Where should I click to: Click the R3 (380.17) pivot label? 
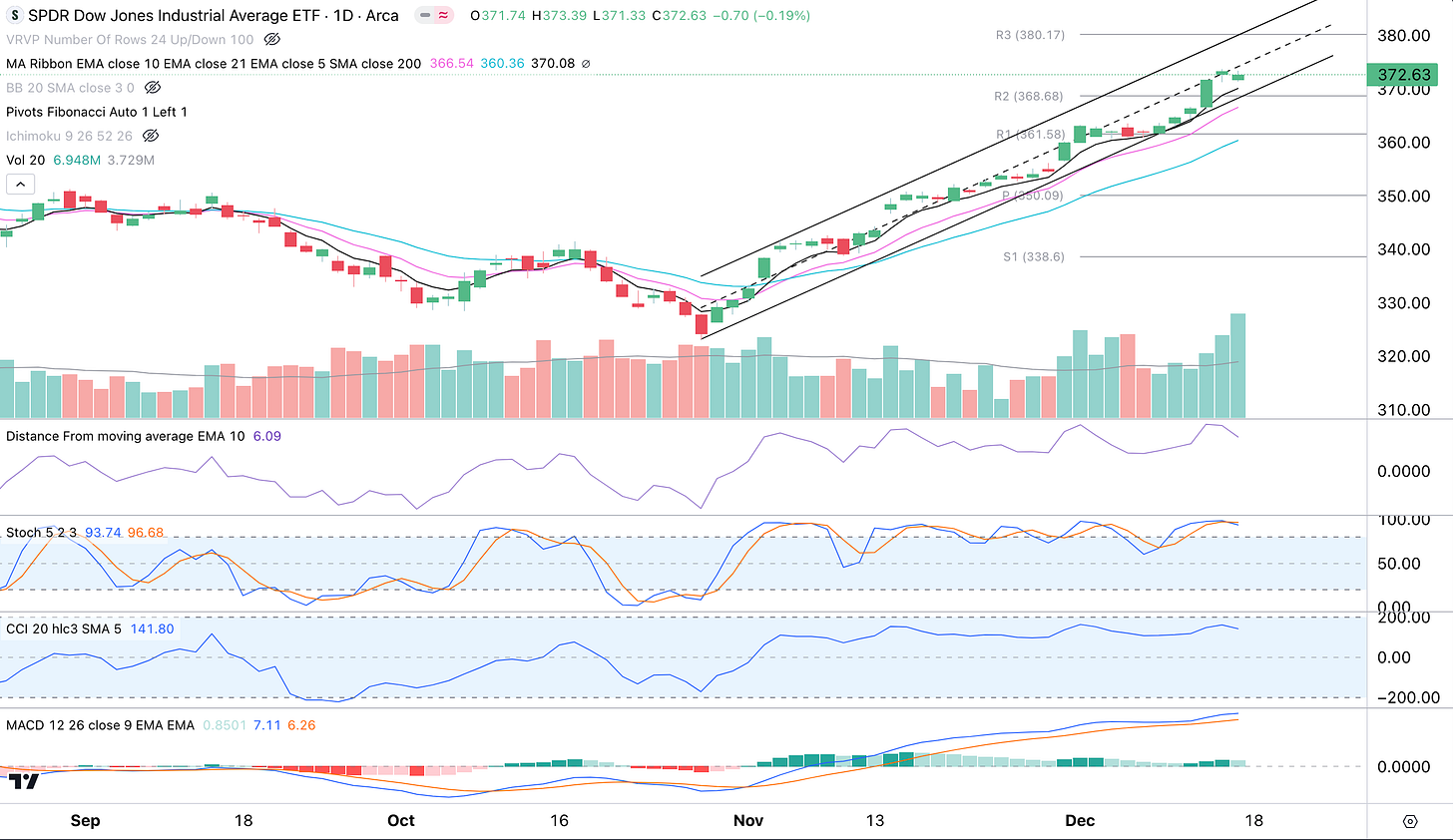pos(1030,35)
